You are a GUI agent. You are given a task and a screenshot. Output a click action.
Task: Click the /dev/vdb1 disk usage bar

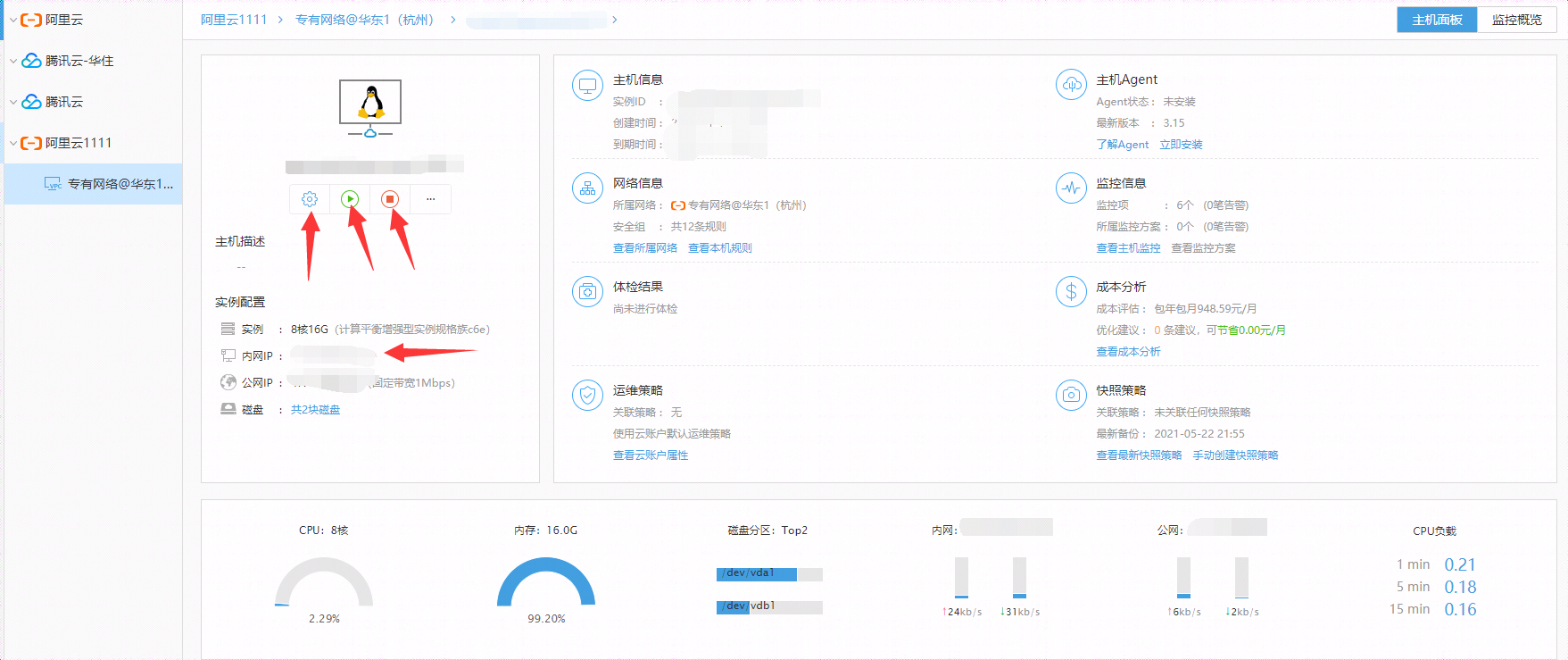coord(769,607)
